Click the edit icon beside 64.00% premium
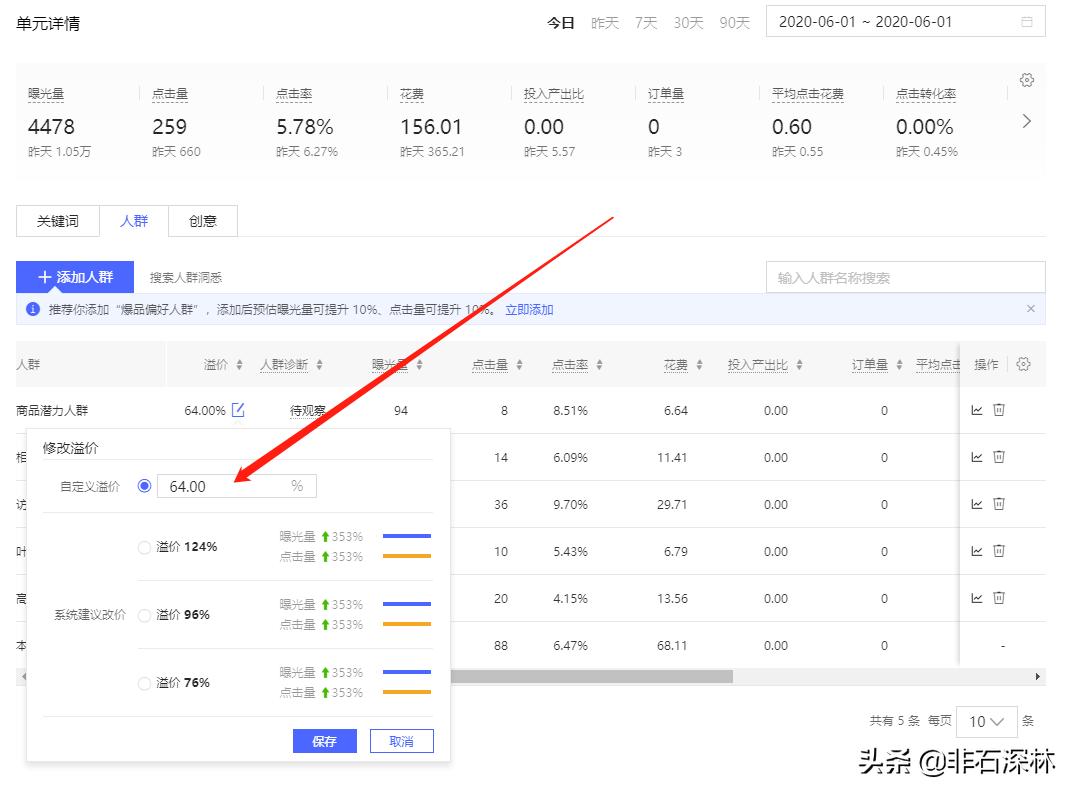The image size is (1078, 798). click(238, 410)
